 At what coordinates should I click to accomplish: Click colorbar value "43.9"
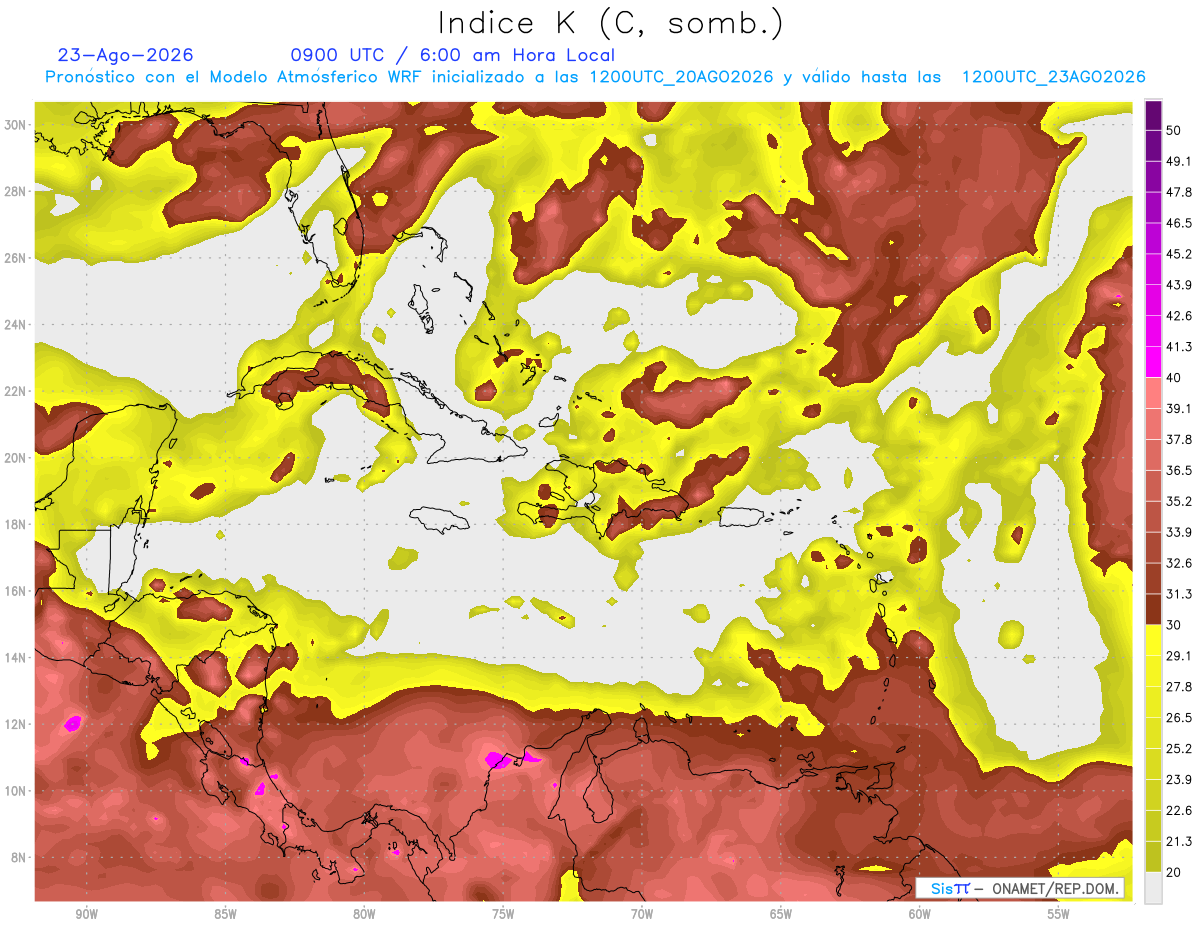coord(1179,285)
